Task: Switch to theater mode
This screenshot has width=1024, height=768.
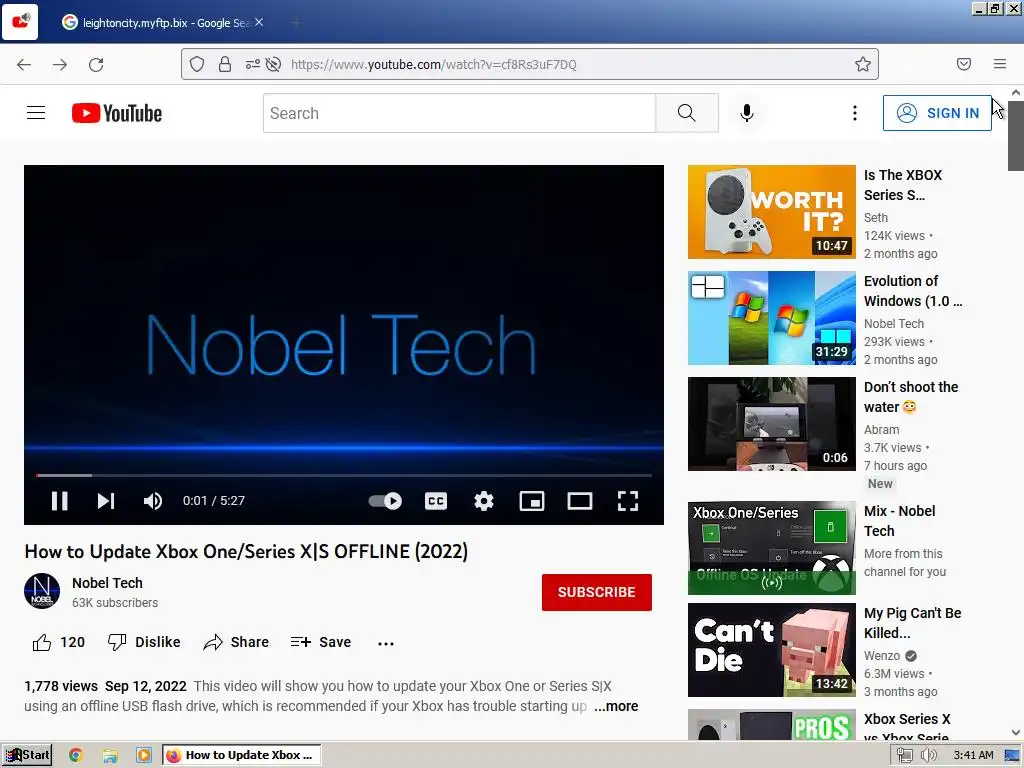Action: click(x=580, y=501)
